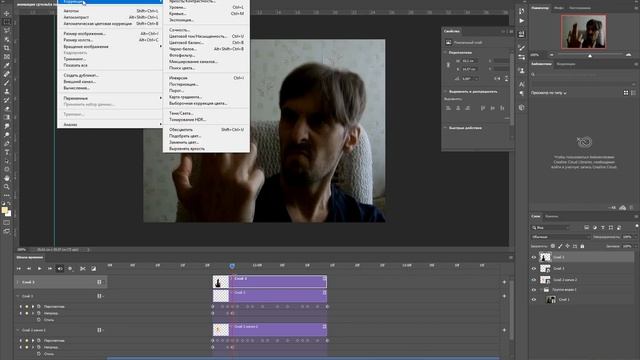Hide the Группа видео 1 group
The width and height of the screenshot is (640, 360).
pos(533,290)
